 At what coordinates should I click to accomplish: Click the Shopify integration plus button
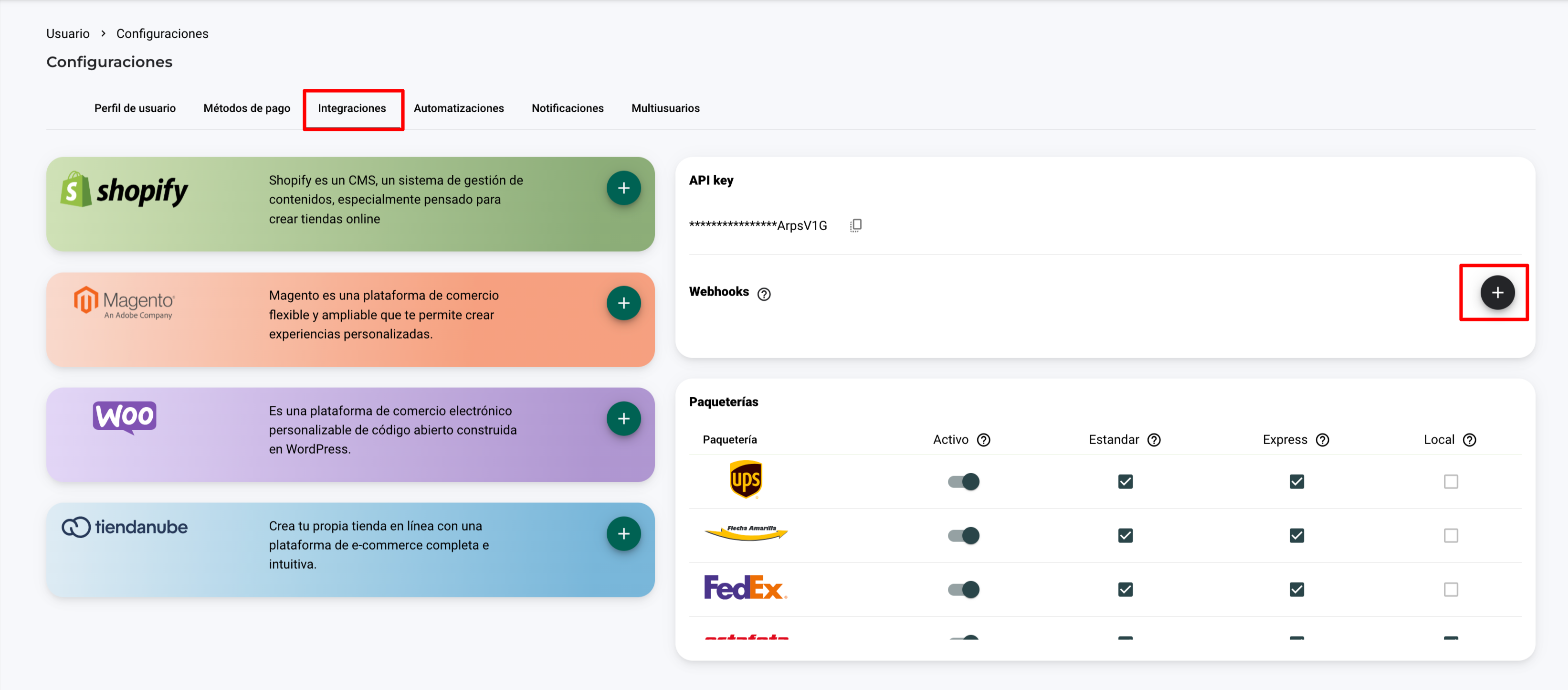pyautogui.click(x=623, y=188)
